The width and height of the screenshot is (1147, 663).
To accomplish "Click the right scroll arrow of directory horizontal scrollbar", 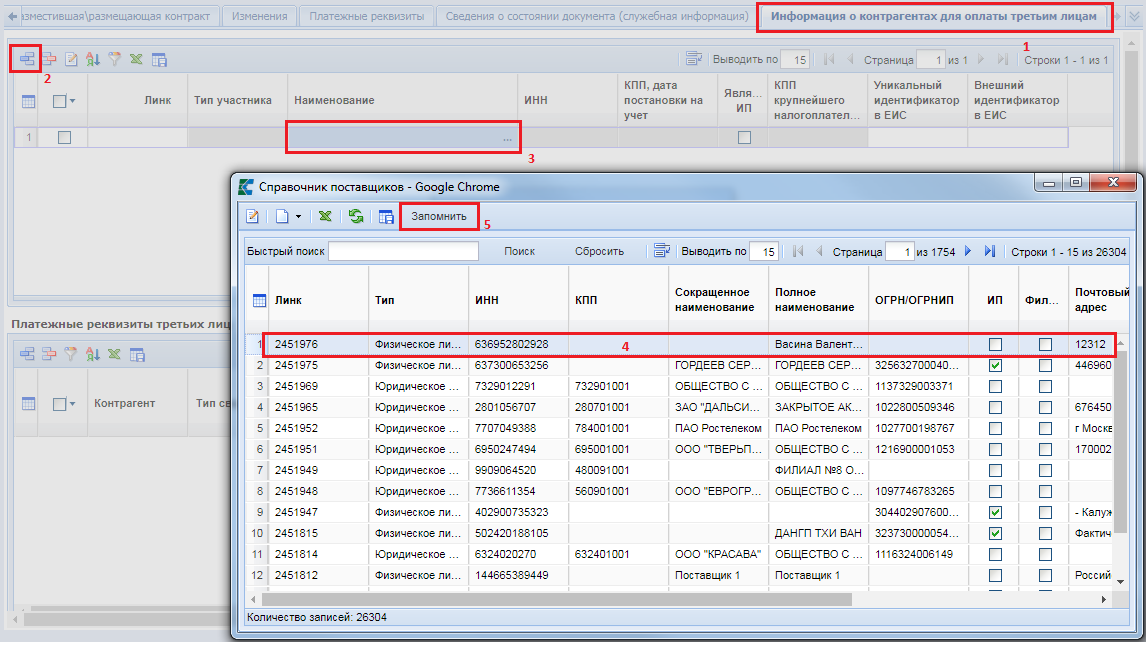I will pos(1103,599).
